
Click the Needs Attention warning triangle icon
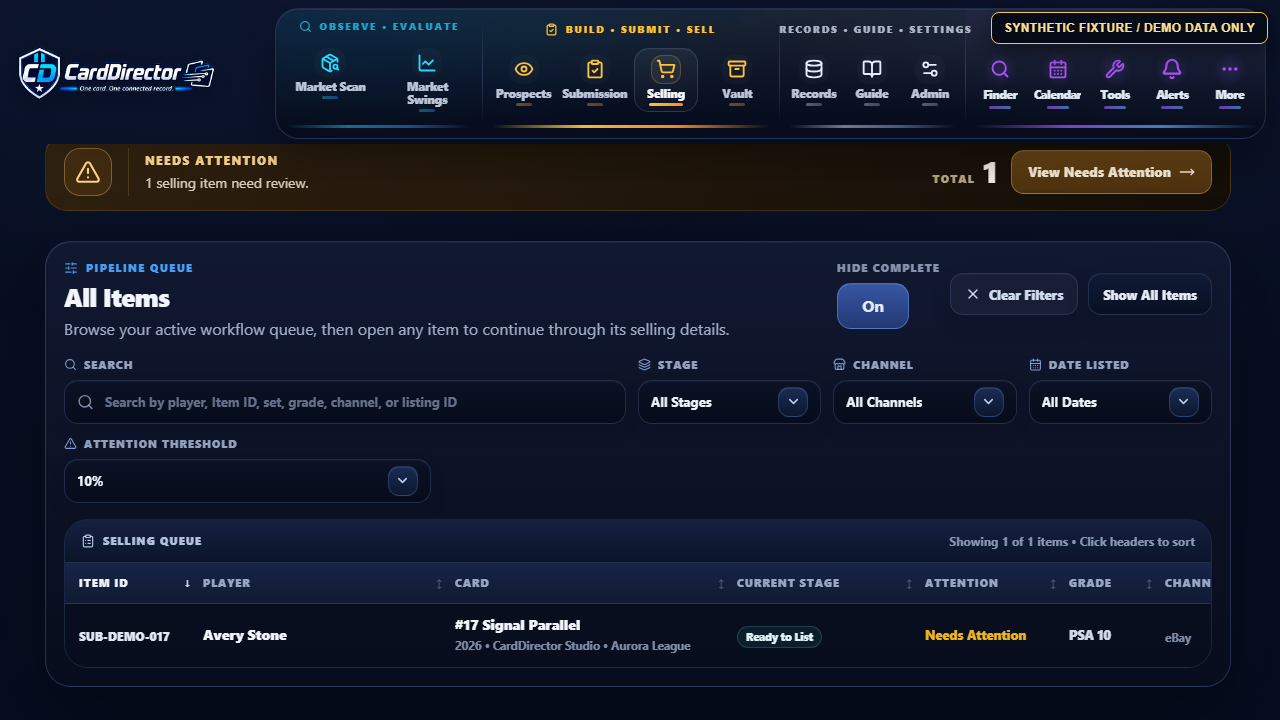(x=88, y=172)
